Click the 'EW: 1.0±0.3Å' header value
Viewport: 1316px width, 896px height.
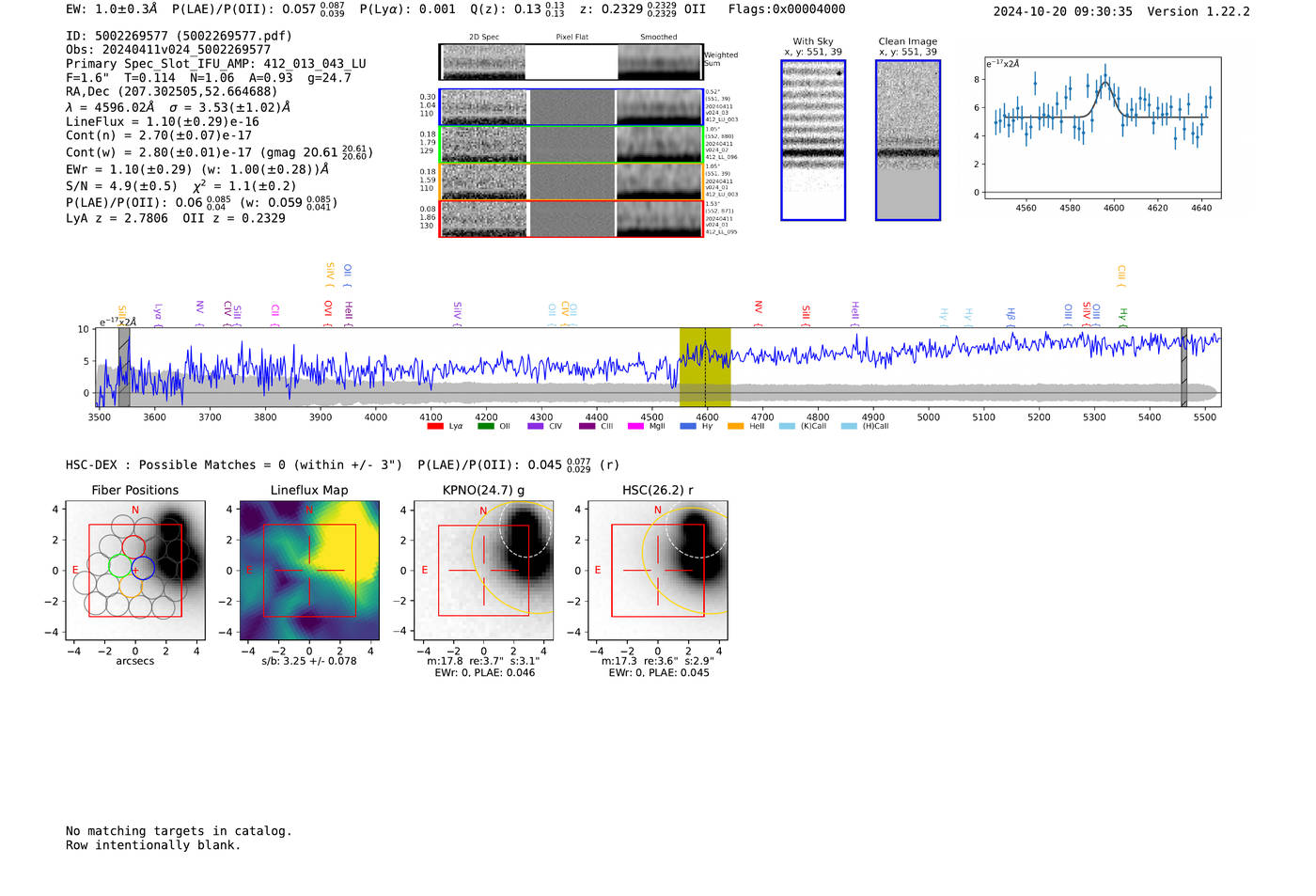112,9
